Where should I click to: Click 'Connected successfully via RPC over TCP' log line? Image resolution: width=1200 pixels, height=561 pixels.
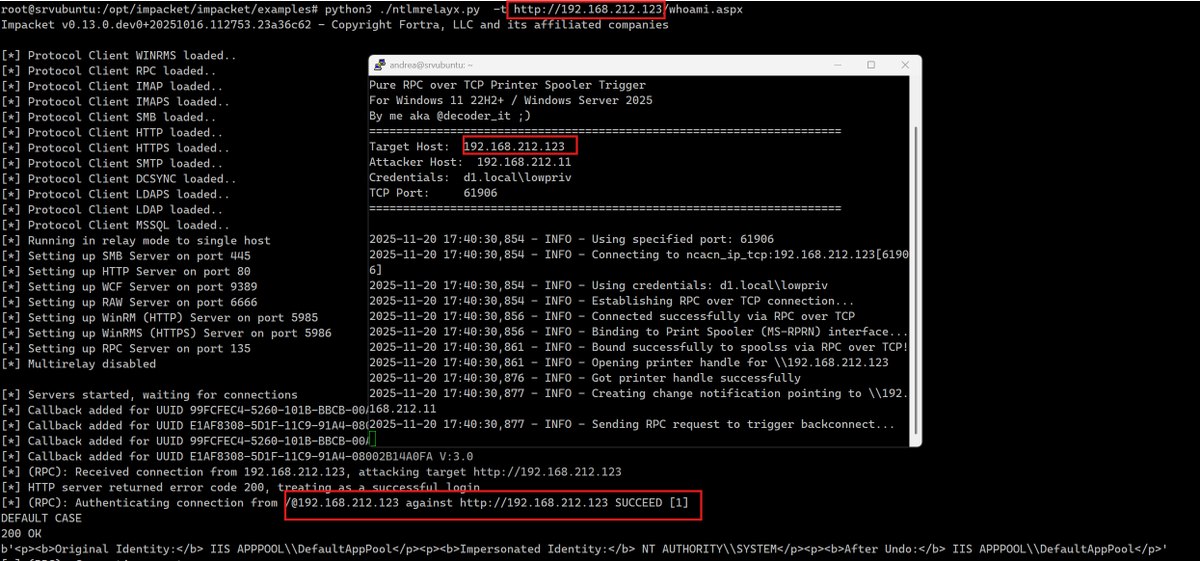[x=611, y=316]
